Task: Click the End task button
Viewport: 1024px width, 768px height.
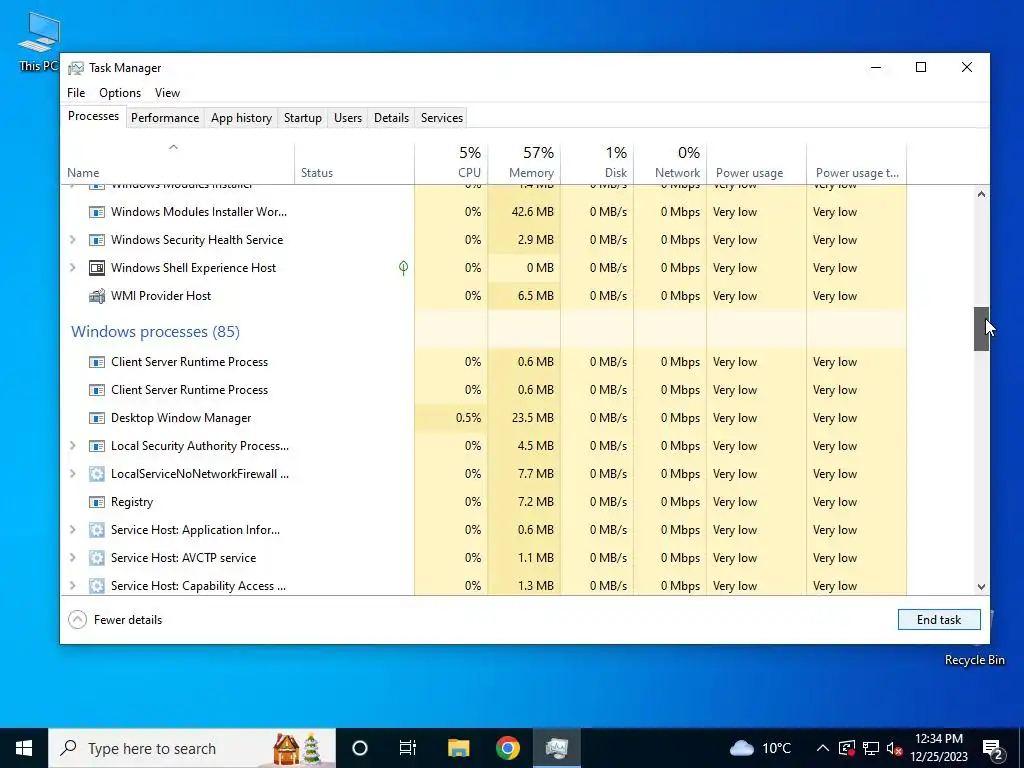Action: pos(939,620)
